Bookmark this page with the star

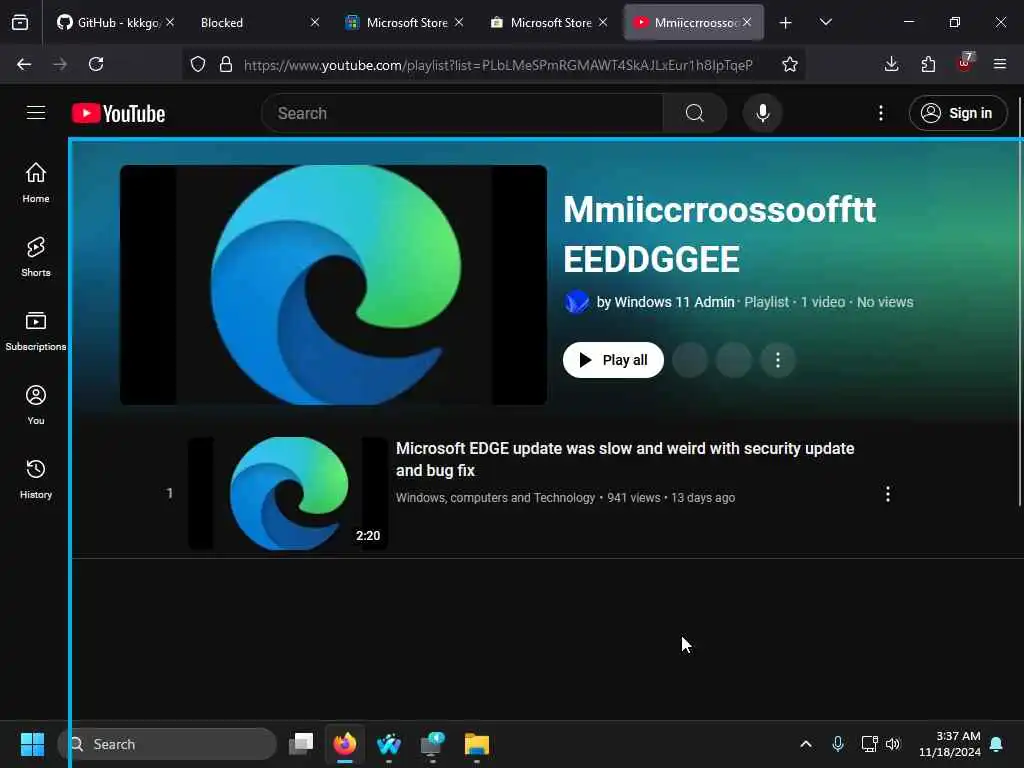790,64
